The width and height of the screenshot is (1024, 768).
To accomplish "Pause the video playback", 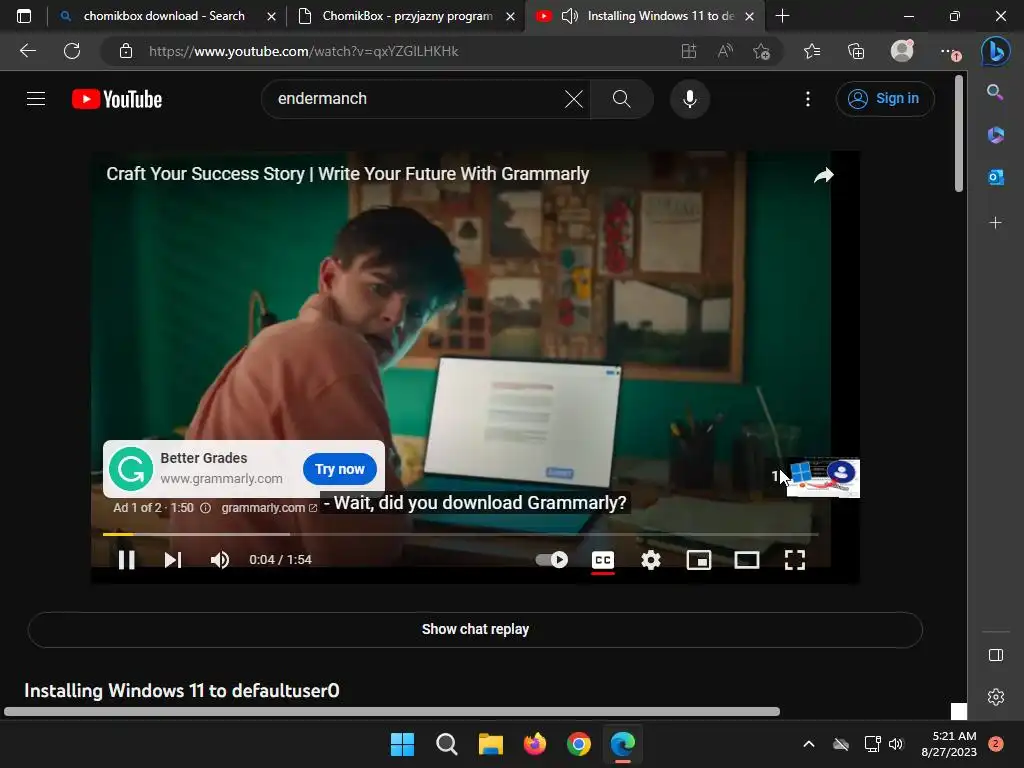I will click(127, 560).
